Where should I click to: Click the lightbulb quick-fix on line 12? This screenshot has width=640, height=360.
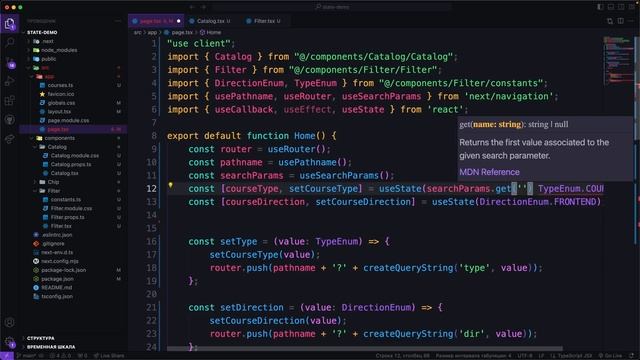[x=171, y=185]
